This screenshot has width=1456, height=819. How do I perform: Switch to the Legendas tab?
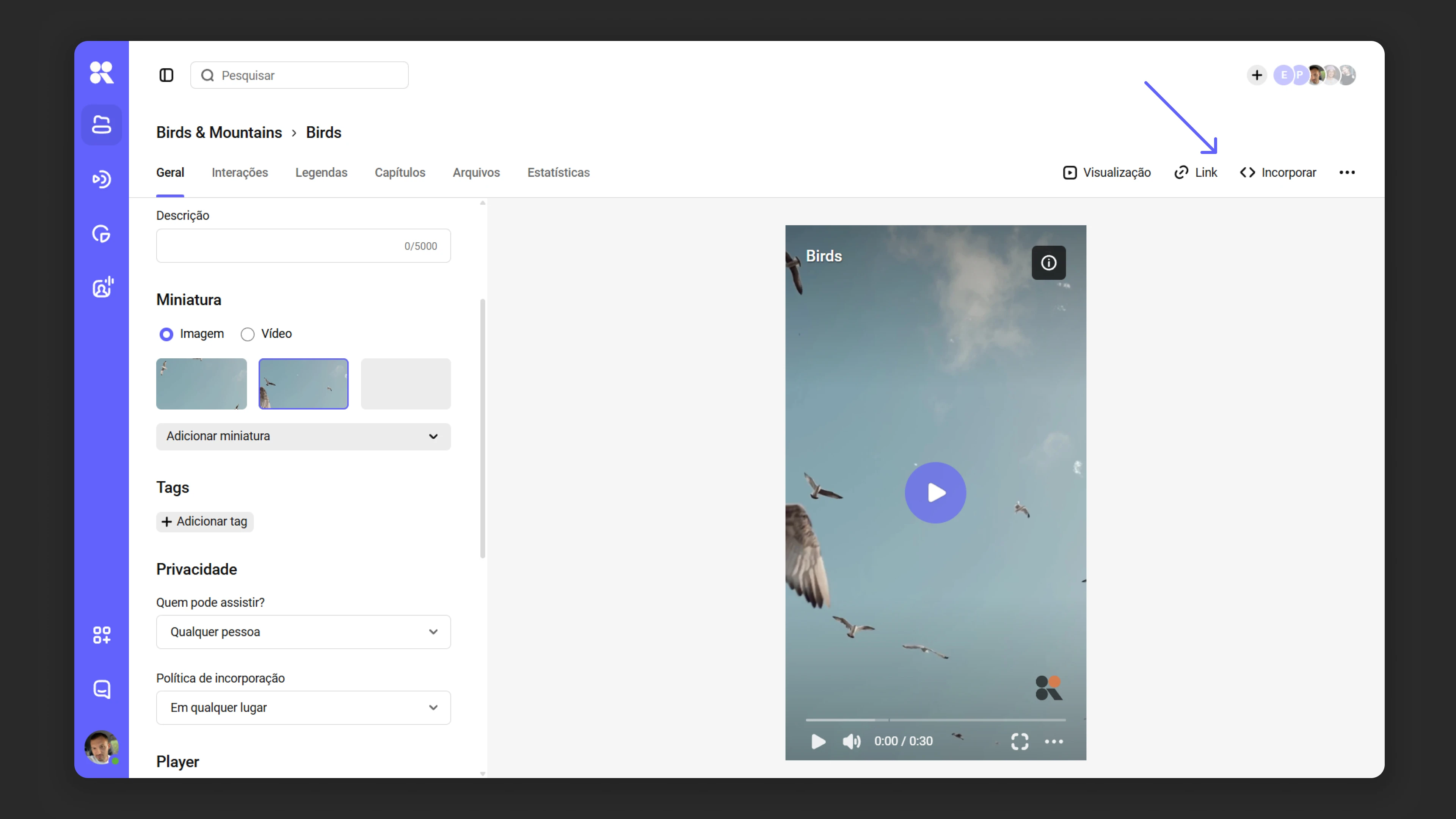coord(321,173)
